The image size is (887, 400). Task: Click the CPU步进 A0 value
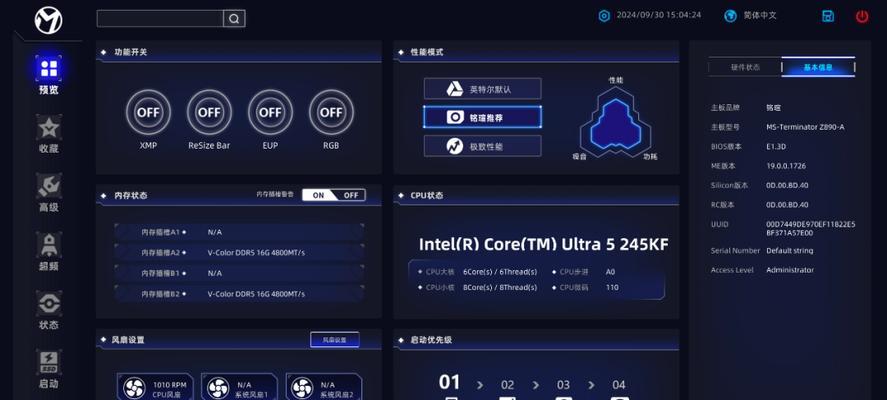(610, 272)
